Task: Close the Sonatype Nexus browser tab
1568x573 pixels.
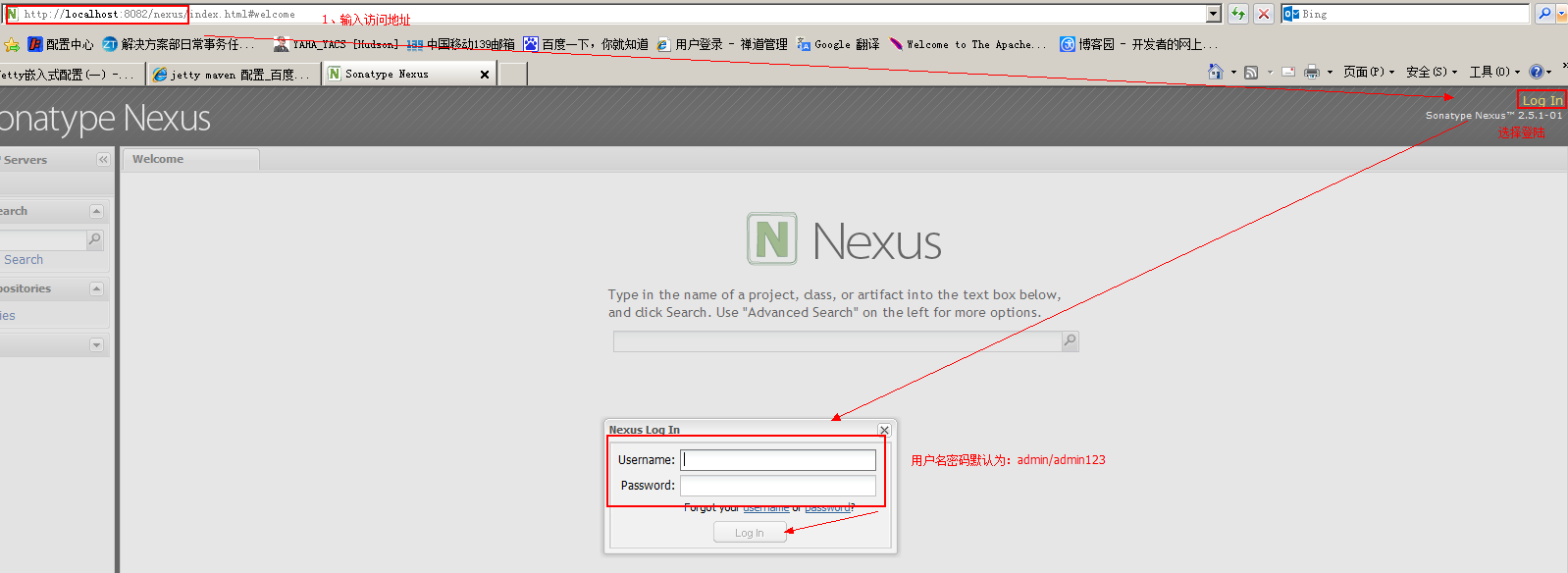Action: pyautogui.click(x=485, y=75)
